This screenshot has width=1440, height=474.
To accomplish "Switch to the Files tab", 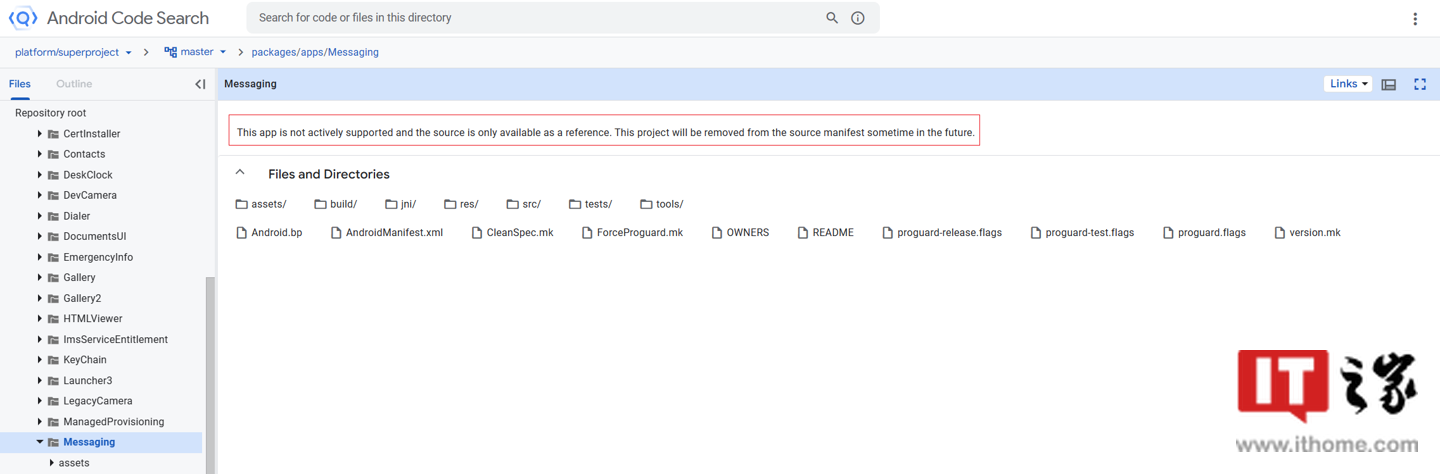I will (x=20, y=84).
